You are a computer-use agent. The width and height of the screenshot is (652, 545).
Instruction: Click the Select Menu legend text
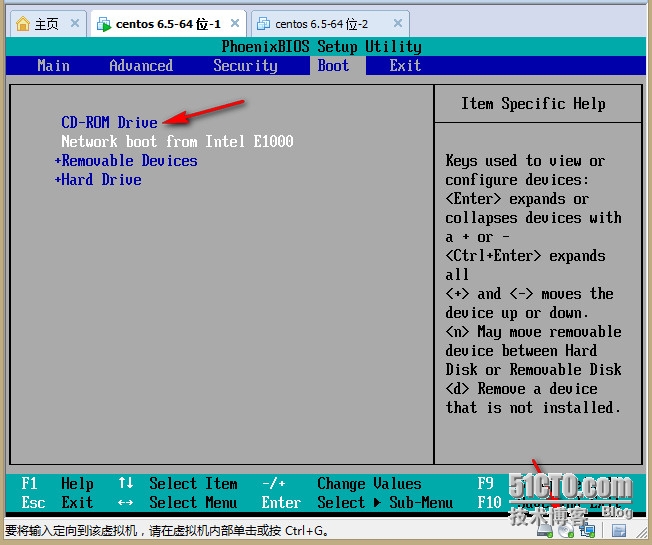[x=193, y=503]
